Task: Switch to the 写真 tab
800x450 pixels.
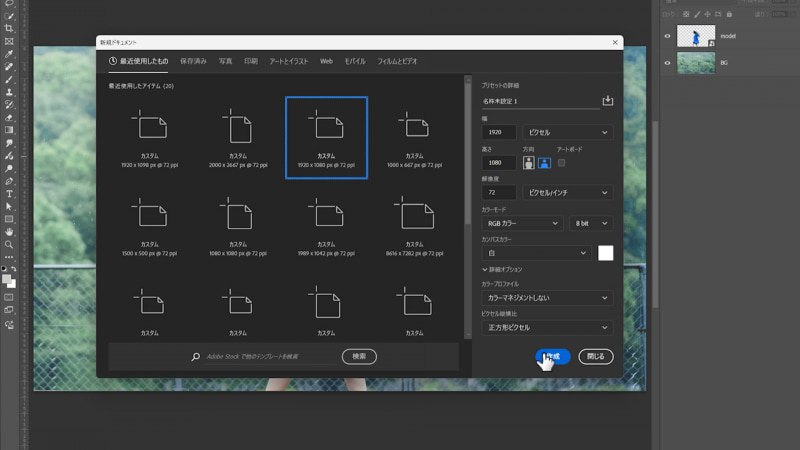Action: tap(225, 61)
